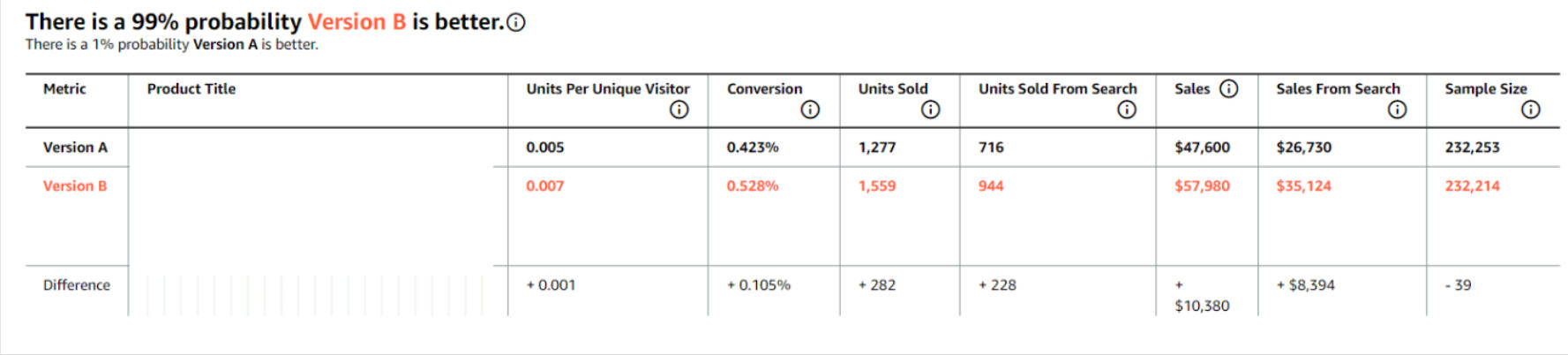Open Units Sold From Search info icon
The image size is (1568, 355).
tap(1127, 110)
